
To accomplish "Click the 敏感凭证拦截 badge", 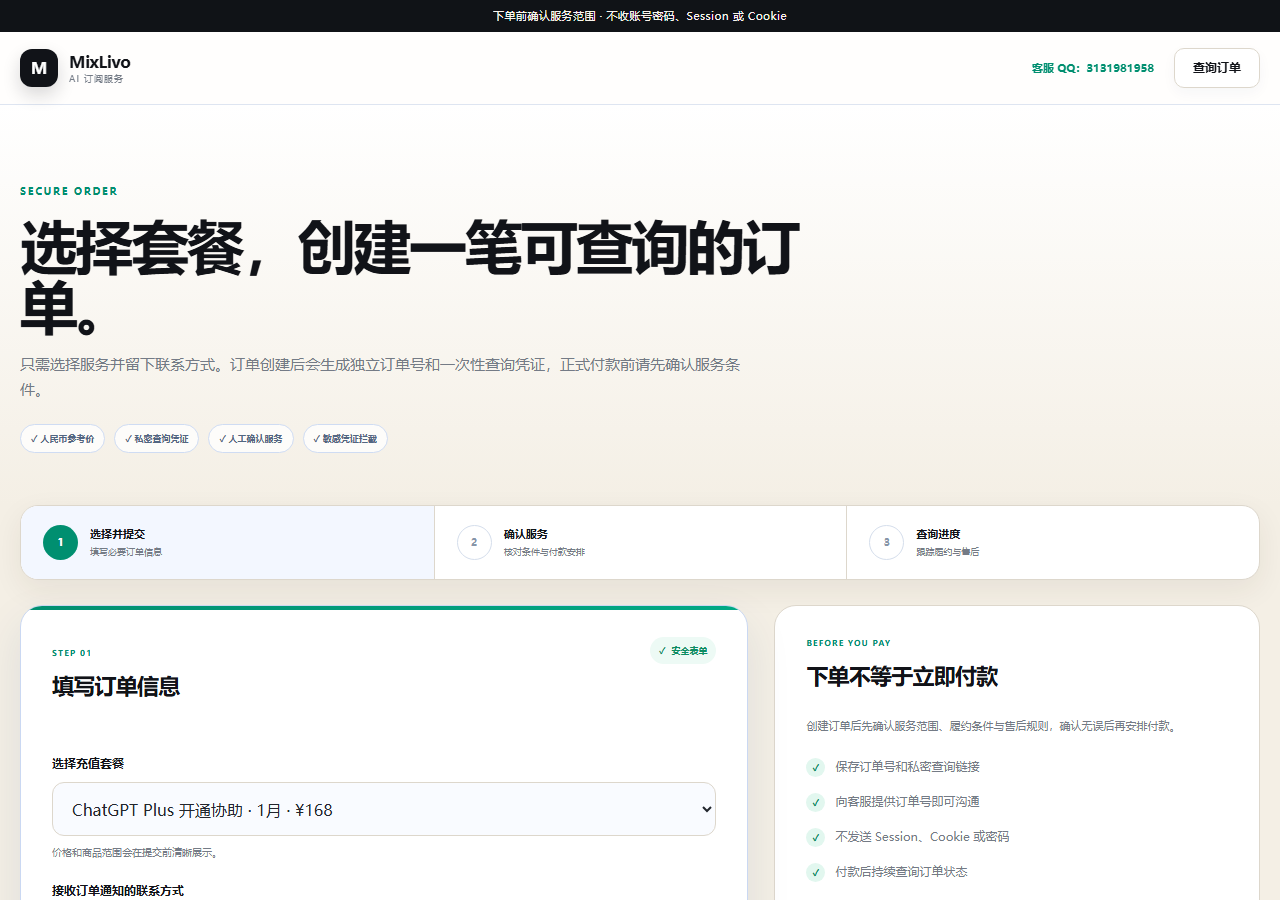I will [x=345, y=439].
